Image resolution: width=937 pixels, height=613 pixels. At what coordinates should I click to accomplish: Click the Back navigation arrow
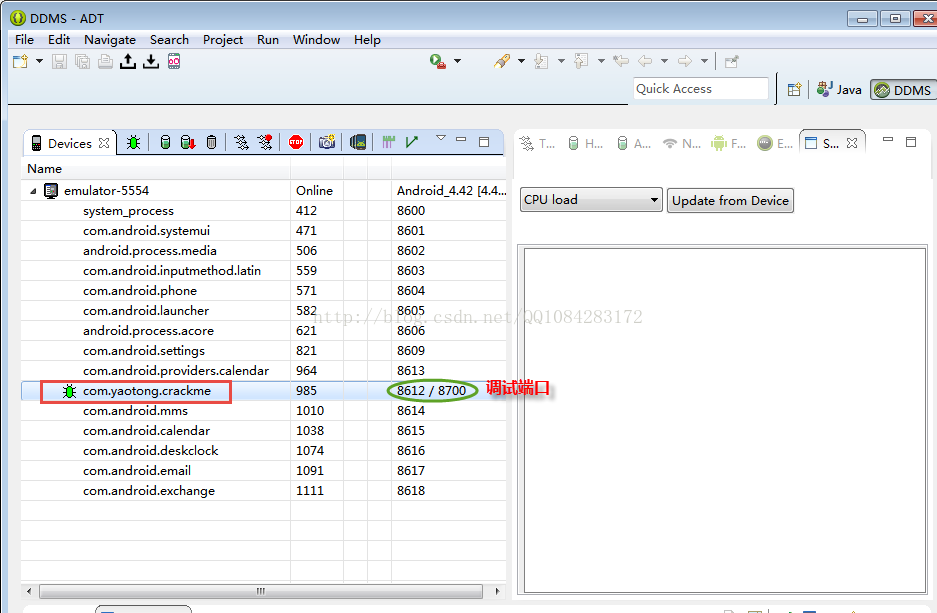point(645,61)
